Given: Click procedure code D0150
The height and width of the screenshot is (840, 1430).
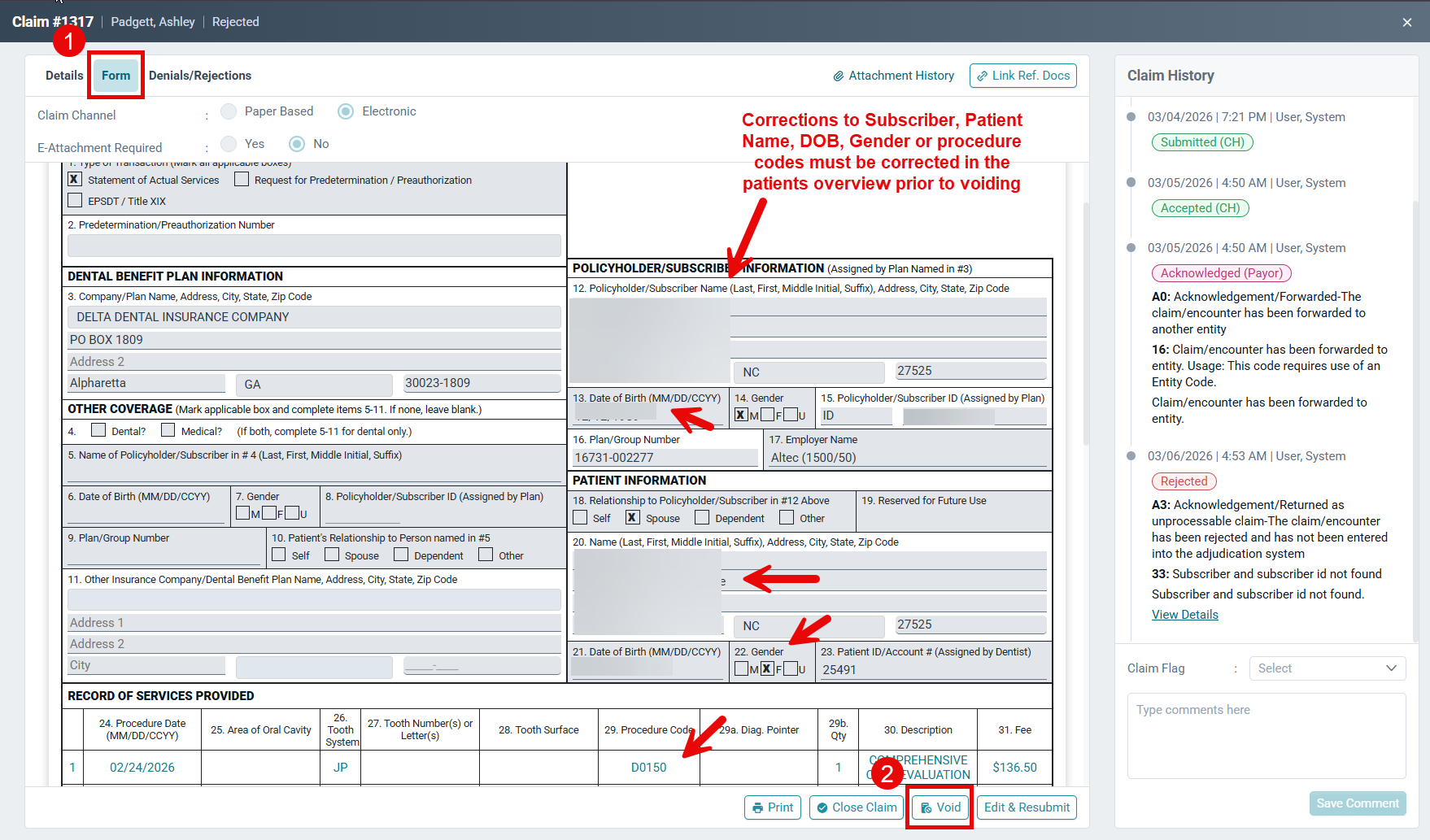Looking at the screenshot, I should point(648,768).
